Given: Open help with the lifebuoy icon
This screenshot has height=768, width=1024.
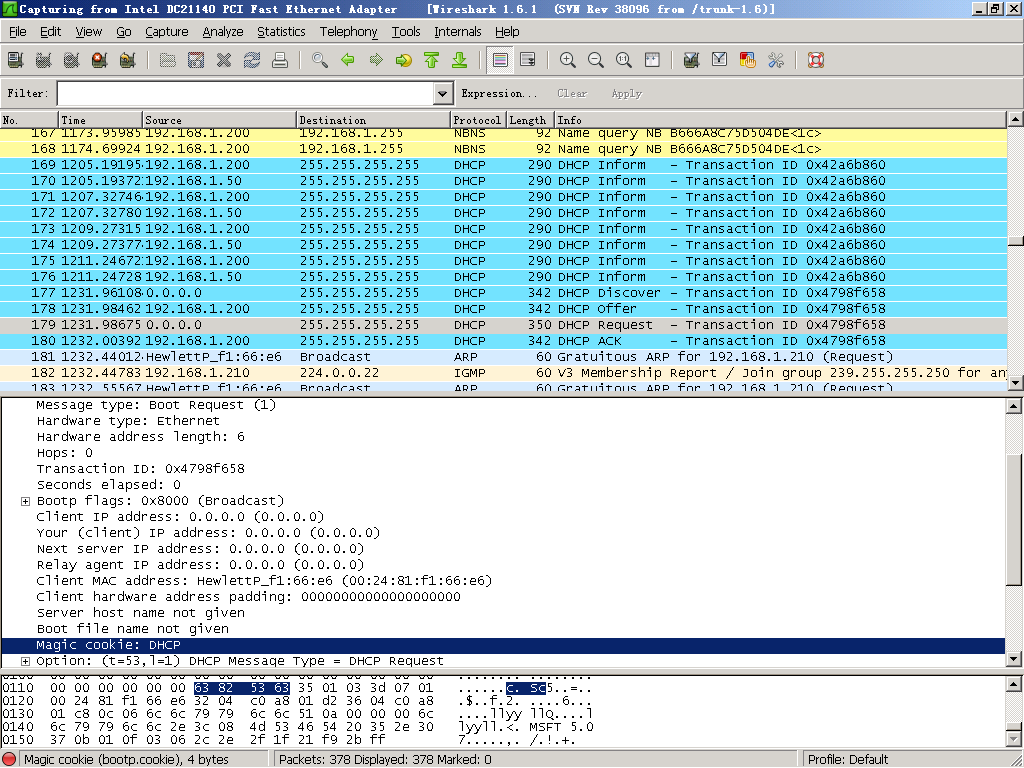Looking at the screenshot, I should (x=816, y=60).
